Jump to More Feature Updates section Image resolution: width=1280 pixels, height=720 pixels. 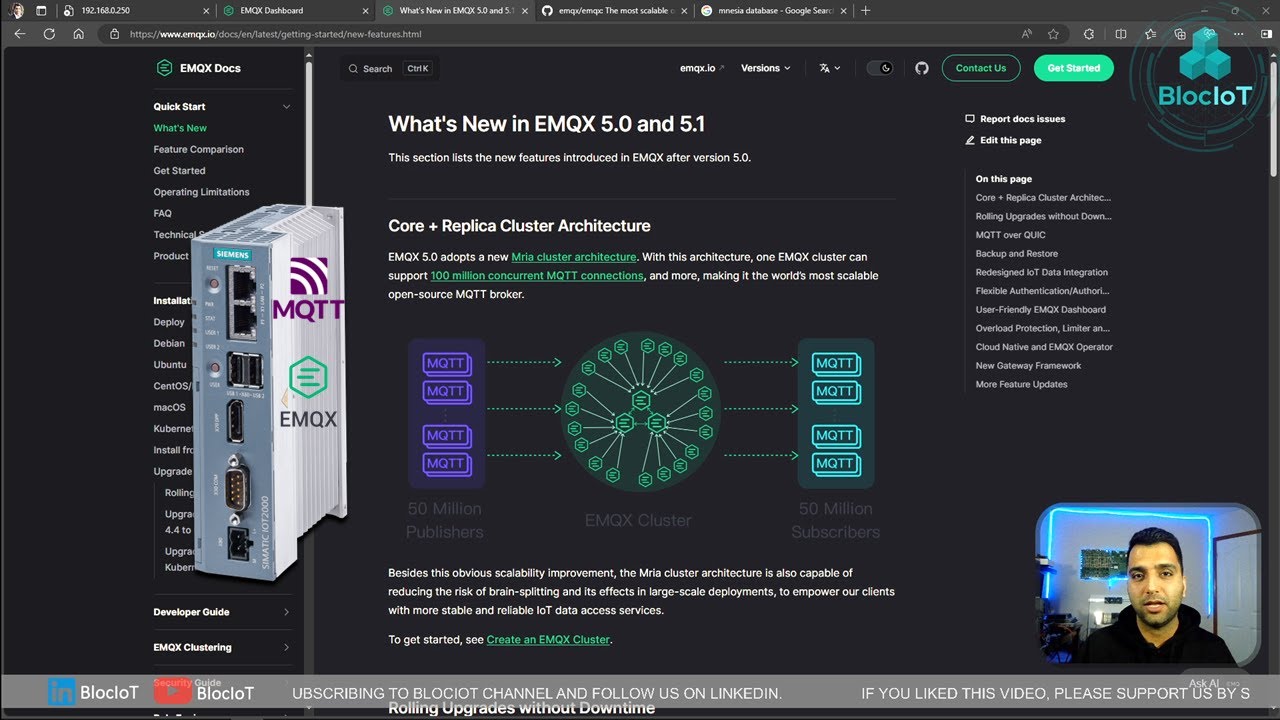click(x=1021, y=384)
